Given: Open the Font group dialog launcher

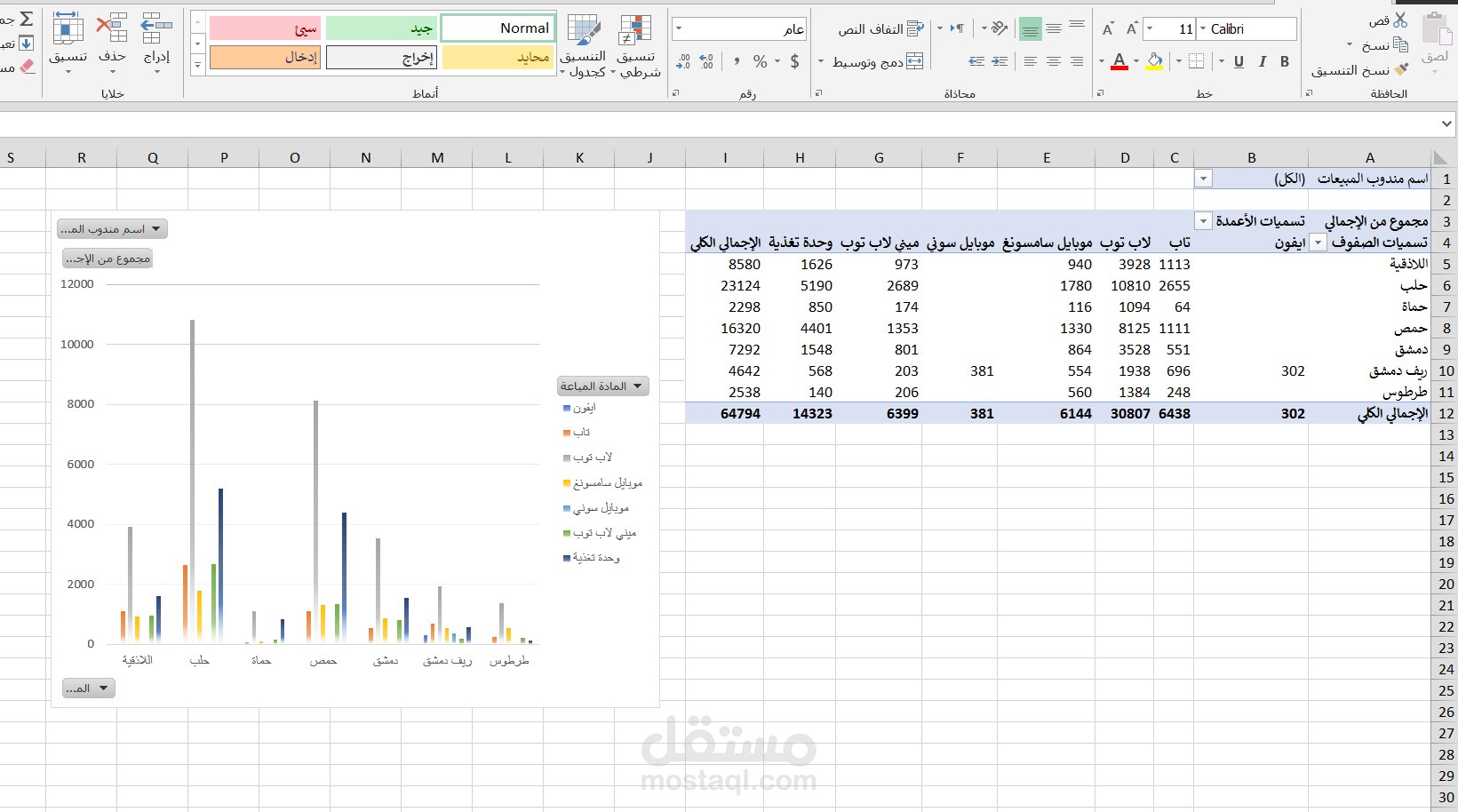Looking at the screenshot, I should click(x=1101, y=93).
